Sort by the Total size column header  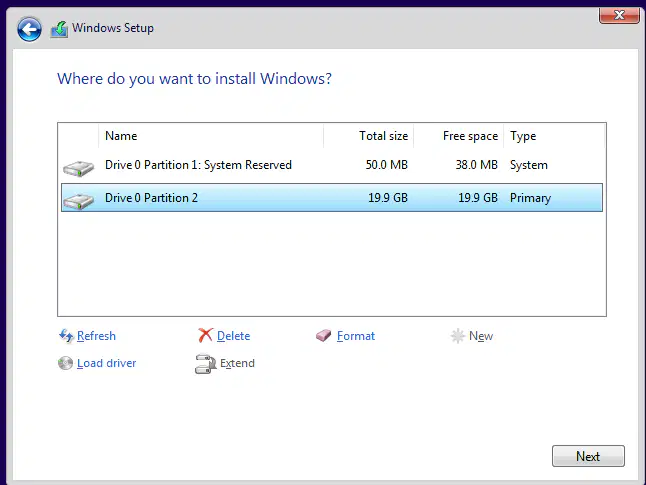[x=369, y=136]
